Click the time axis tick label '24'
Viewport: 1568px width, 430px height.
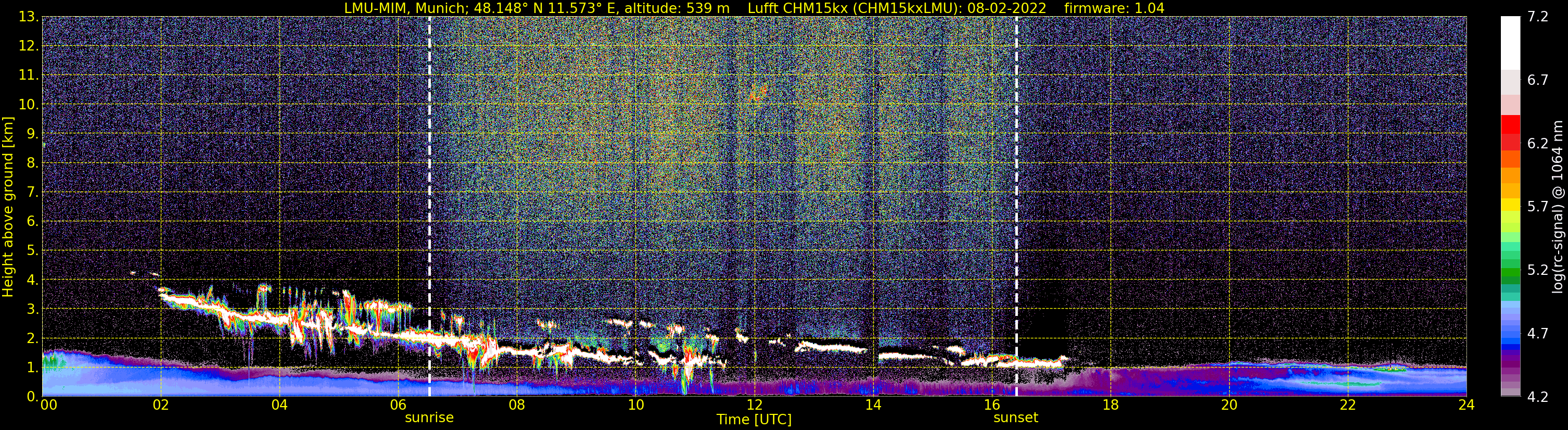[1467, 405]
